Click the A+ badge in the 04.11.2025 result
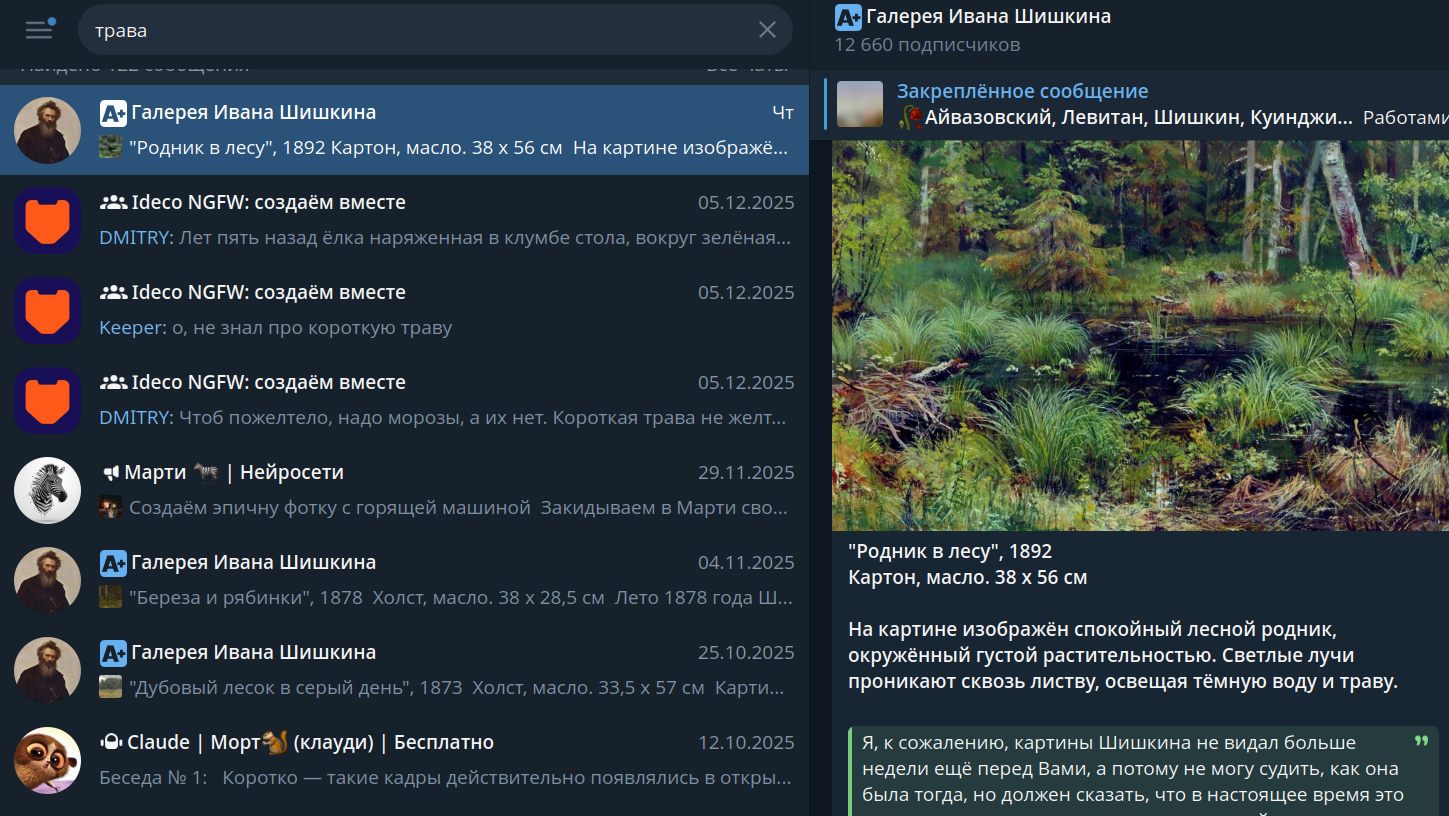Screen dimensions: 1449x816 113,563
